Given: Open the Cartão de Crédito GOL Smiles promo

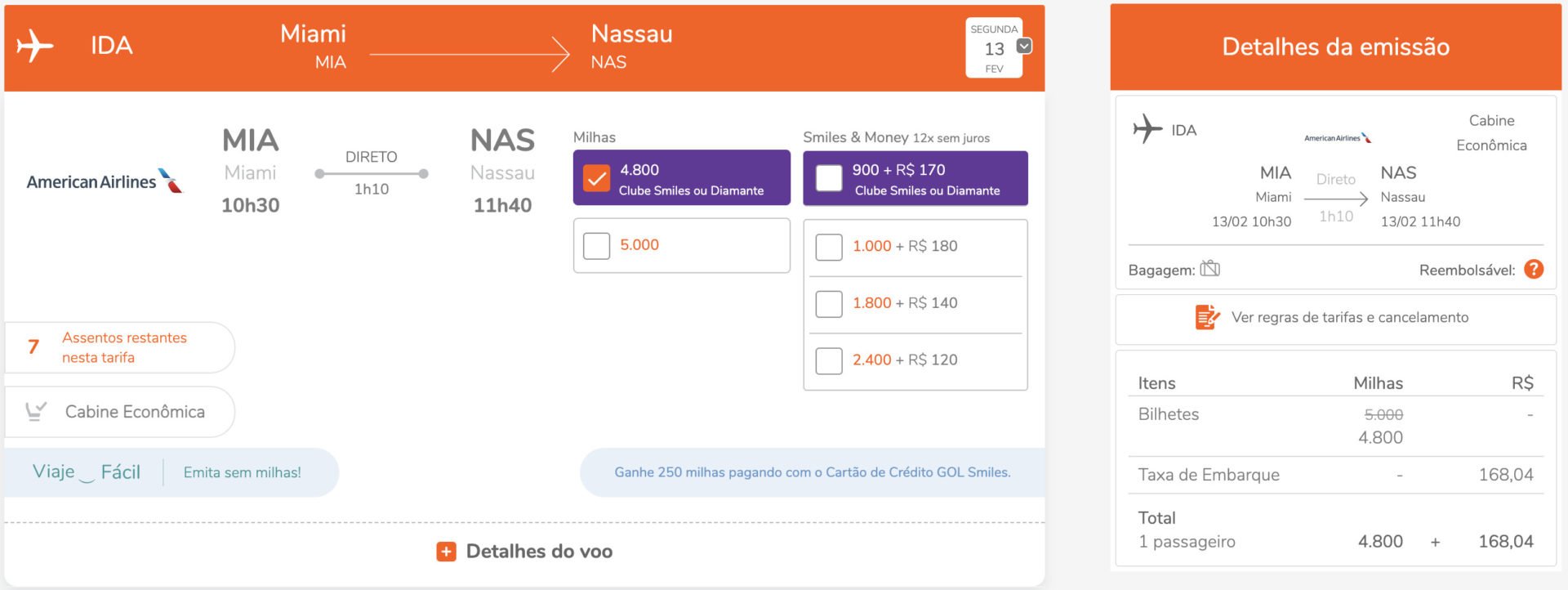Looking at the screenshot, I should (x=813, y=472).
